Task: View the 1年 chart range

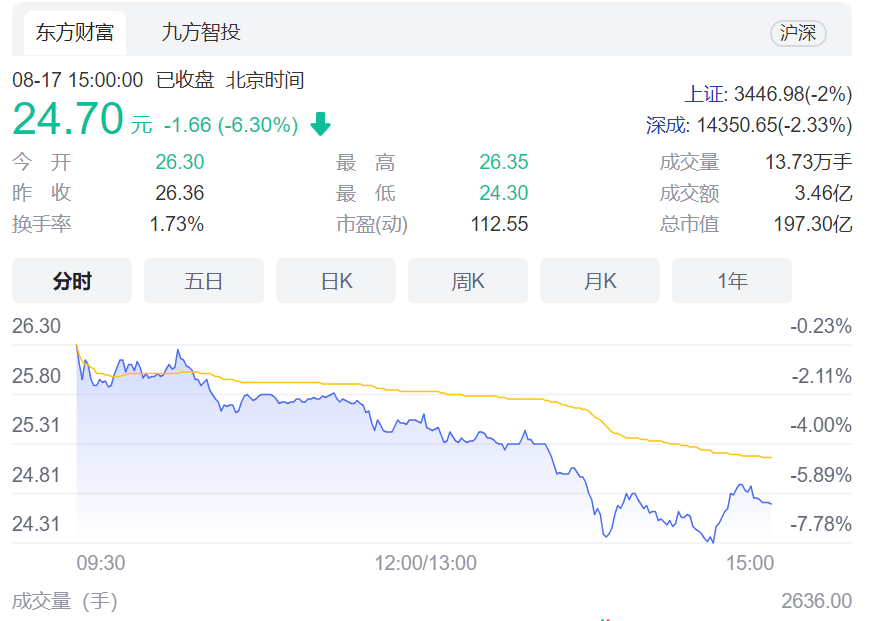Action: 732,281
